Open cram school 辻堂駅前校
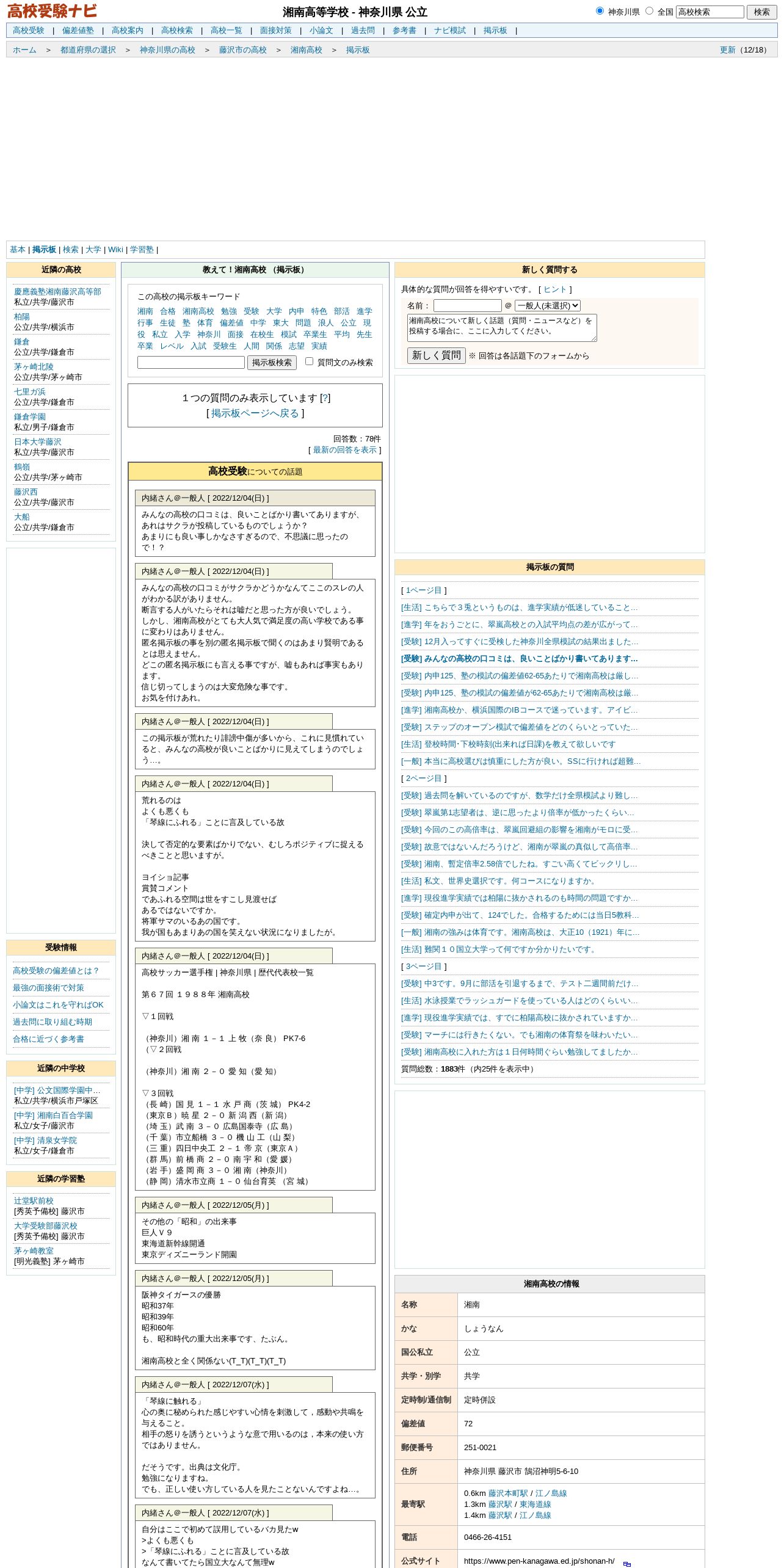This screenshot has height=1568, width=784. pyautogui.click(x=34, y=1201)
